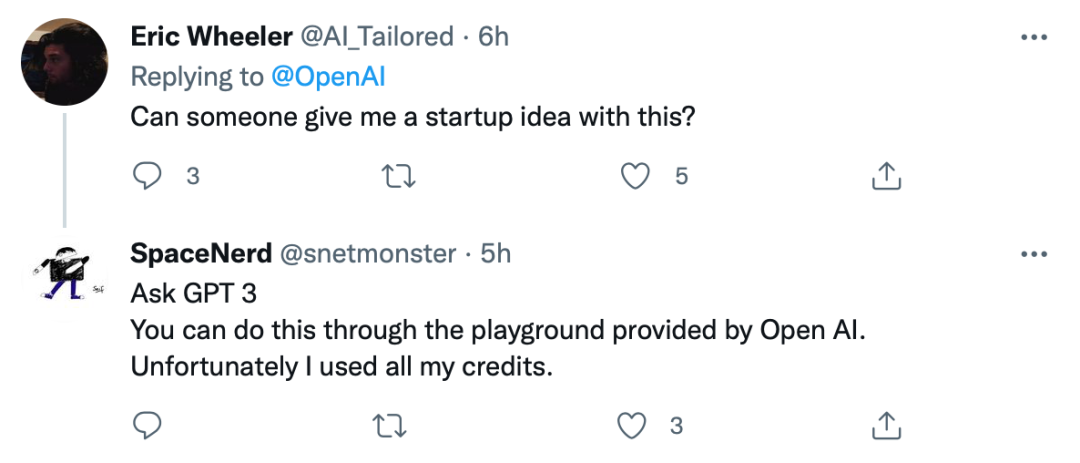Visit the @AI_Tailored handle
Screen dimensions: 1080x463
click(x=377, y=37)
